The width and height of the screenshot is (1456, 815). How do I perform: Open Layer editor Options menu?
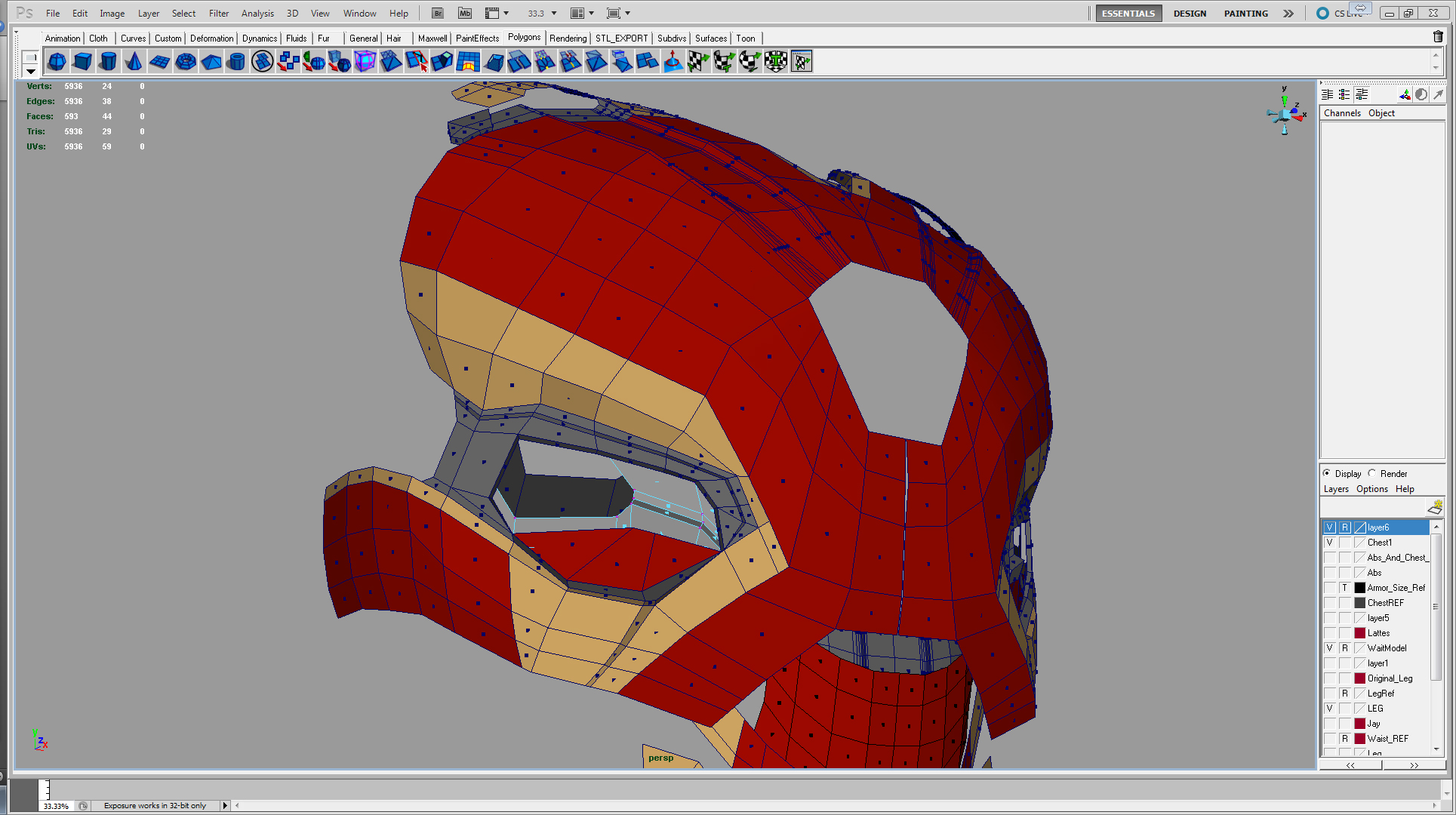[1371, 488]
